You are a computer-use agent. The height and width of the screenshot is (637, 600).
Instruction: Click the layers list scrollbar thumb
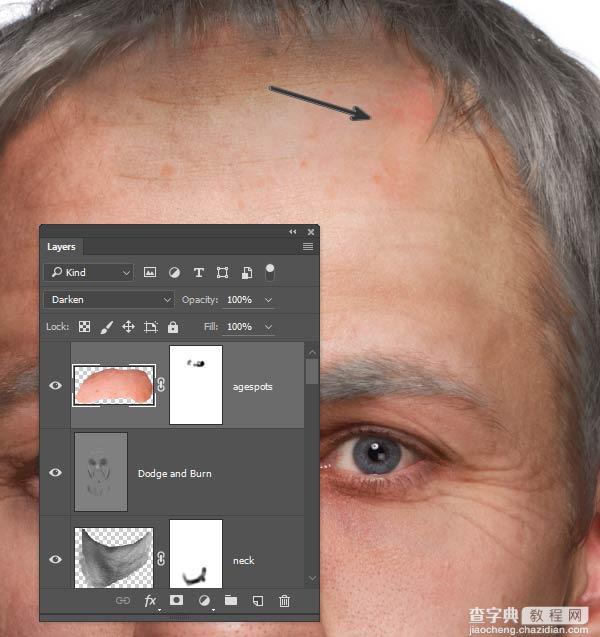[312, 371]
